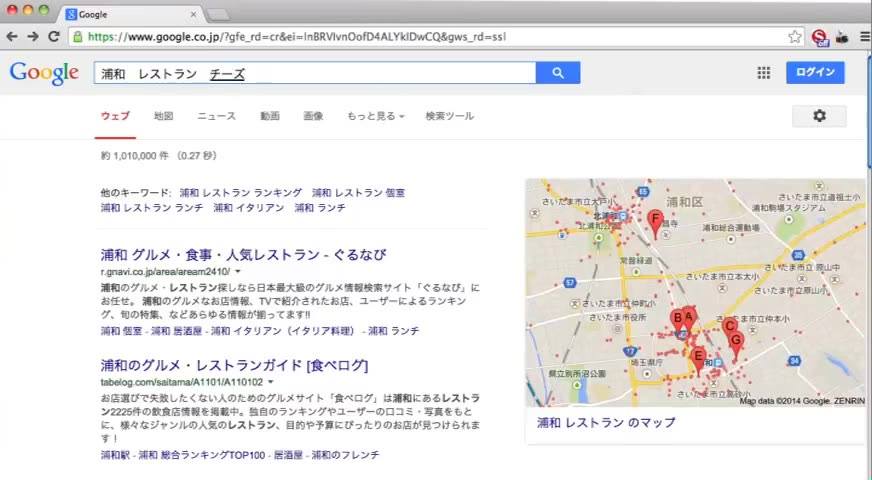Image resolution: width=872 pixels, height=480 pixels.
Task: Click the browser forward arrow
Action: tap(33, 37)
